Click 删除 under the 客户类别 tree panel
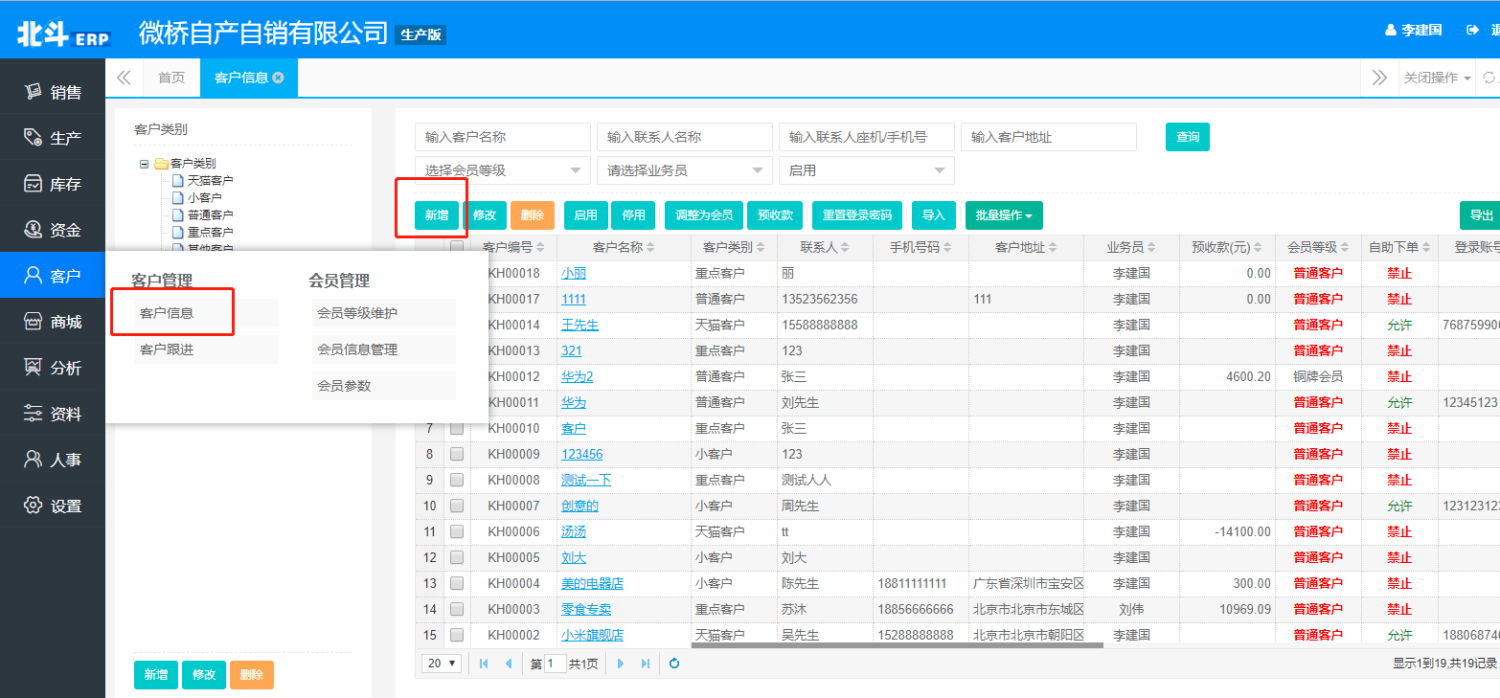This screenshot has width=1500, height=698. 252,675
